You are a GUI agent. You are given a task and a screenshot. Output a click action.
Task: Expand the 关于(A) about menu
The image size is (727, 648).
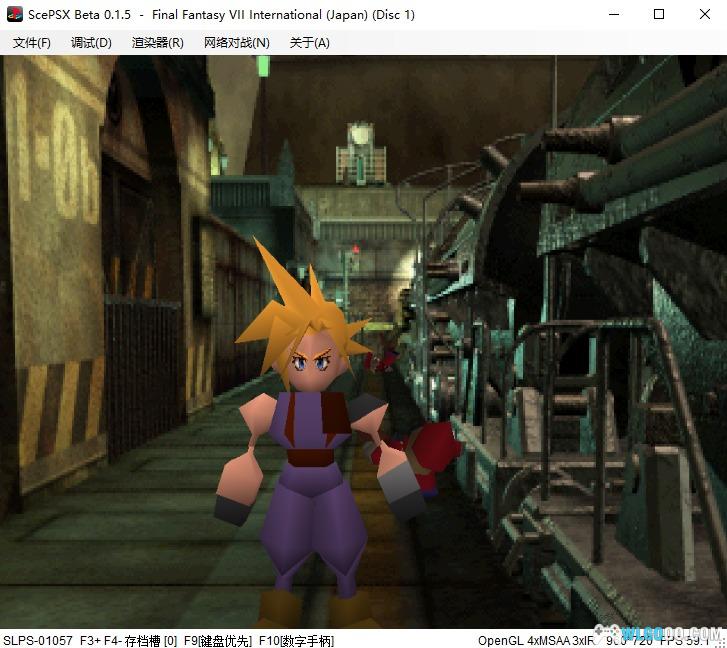point(309,43)
